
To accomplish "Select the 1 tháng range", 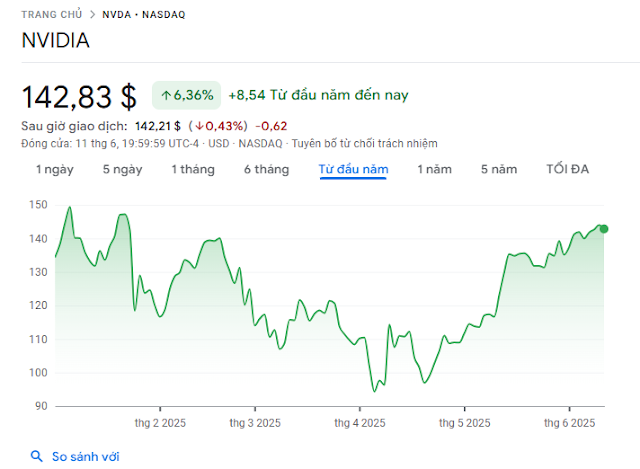I will (x=193, y=169).
